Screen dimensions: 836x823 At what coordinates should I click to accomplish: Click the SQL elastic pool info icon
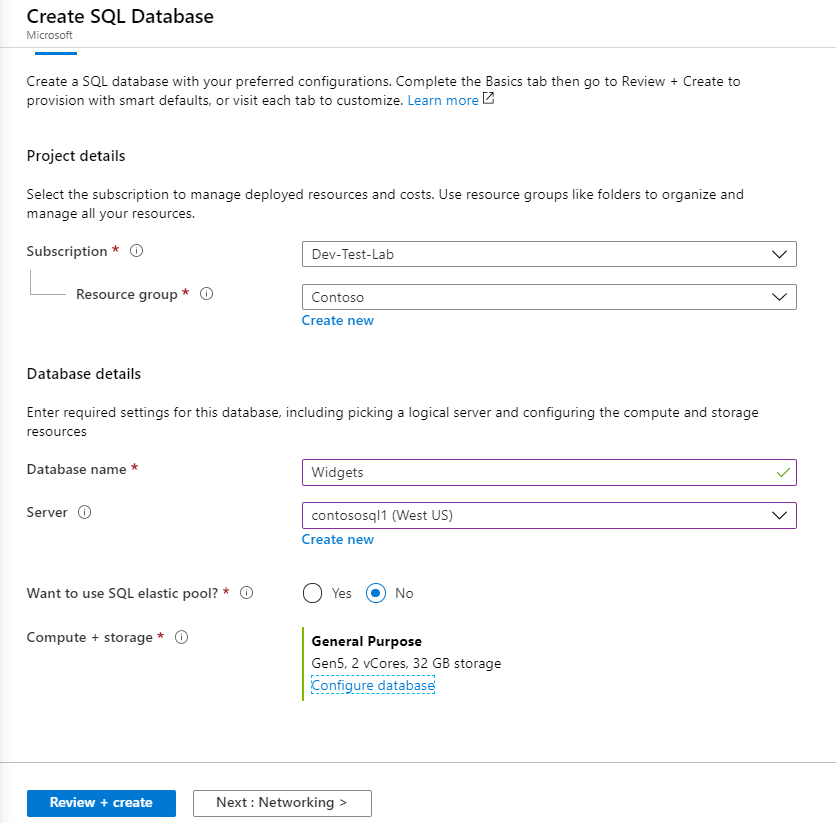point(246,593)
